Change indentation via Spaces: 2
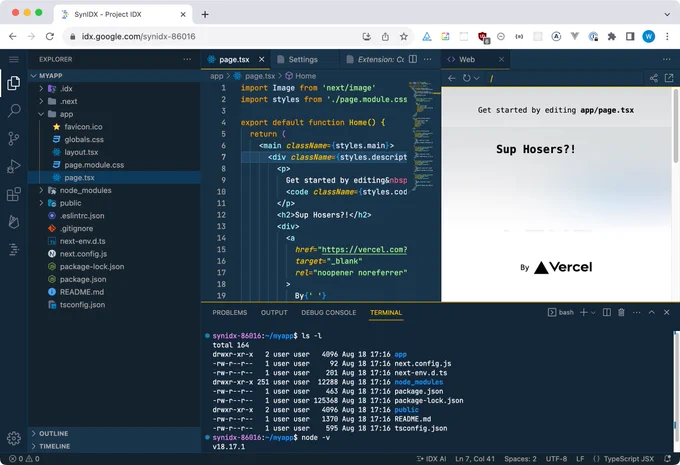 pos(520,458)
